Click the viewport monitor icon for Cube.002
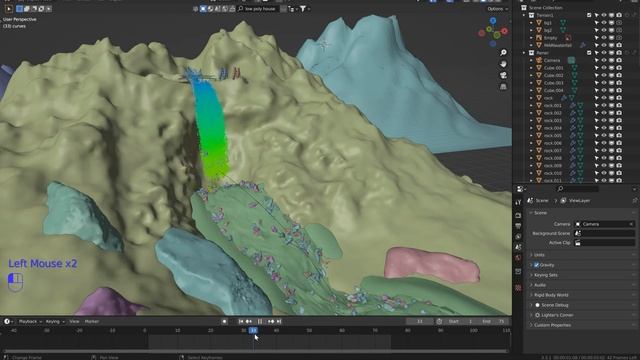The image size is (640, 360). point(611,76)
